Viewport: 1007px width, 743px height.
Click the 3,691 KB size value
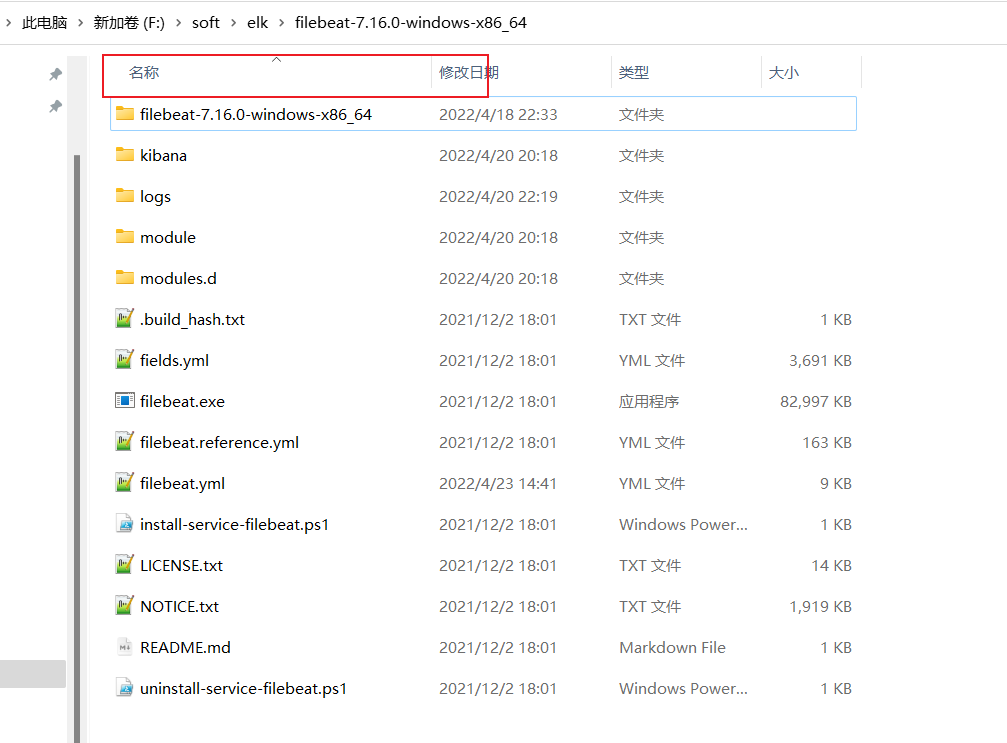[820, 361]
